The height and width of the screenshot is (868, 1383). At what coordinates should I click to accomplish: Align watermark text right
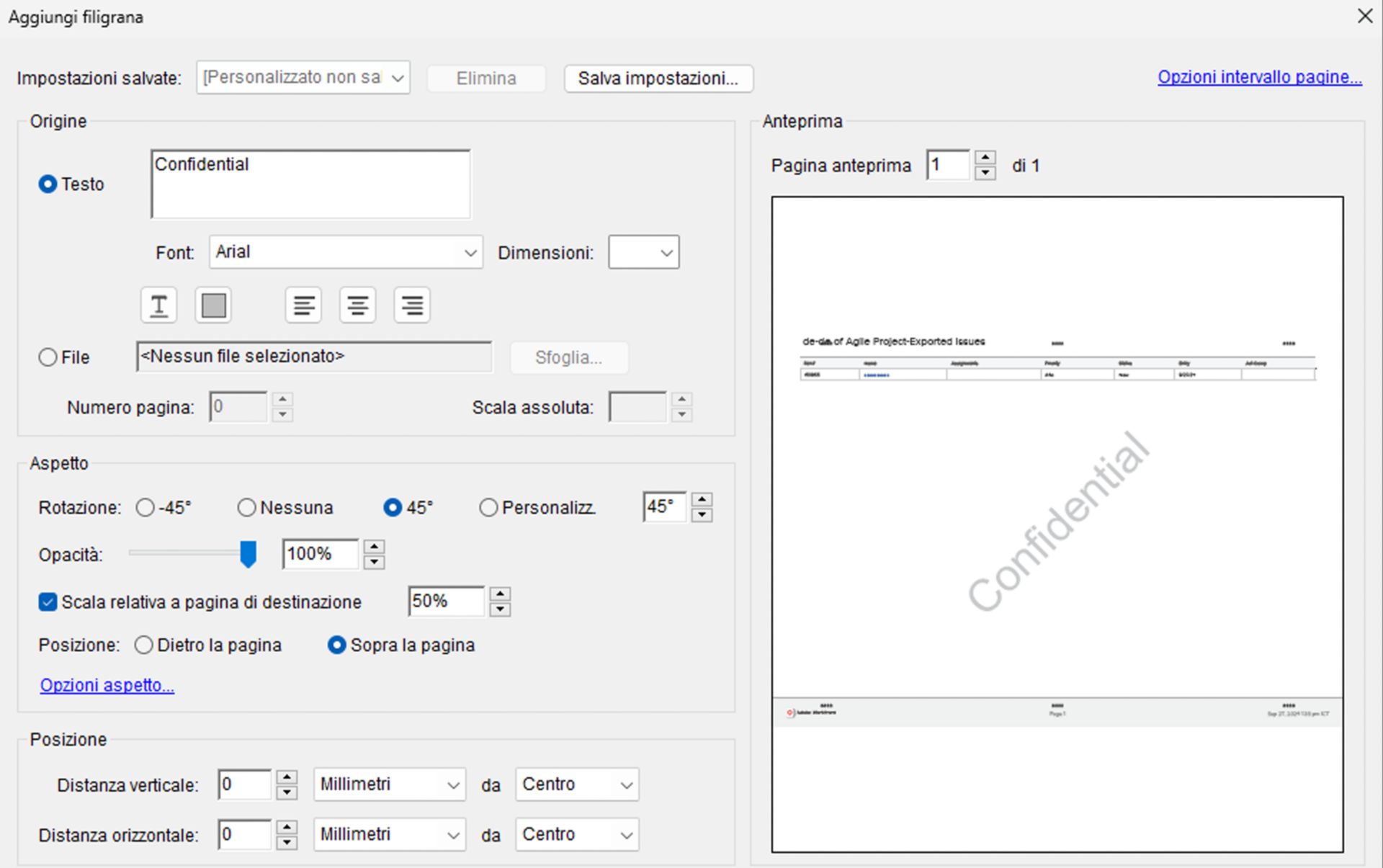[412, 305]
